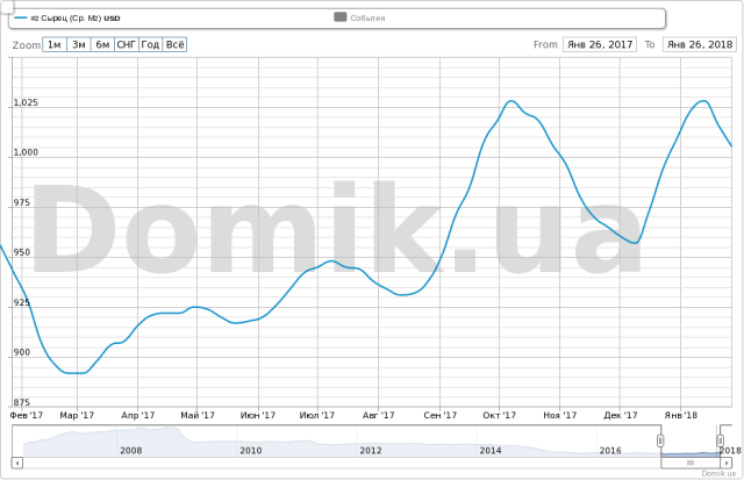
Task: Click the navigator scrollbar thumb
Action: click(x=690, y=462)
